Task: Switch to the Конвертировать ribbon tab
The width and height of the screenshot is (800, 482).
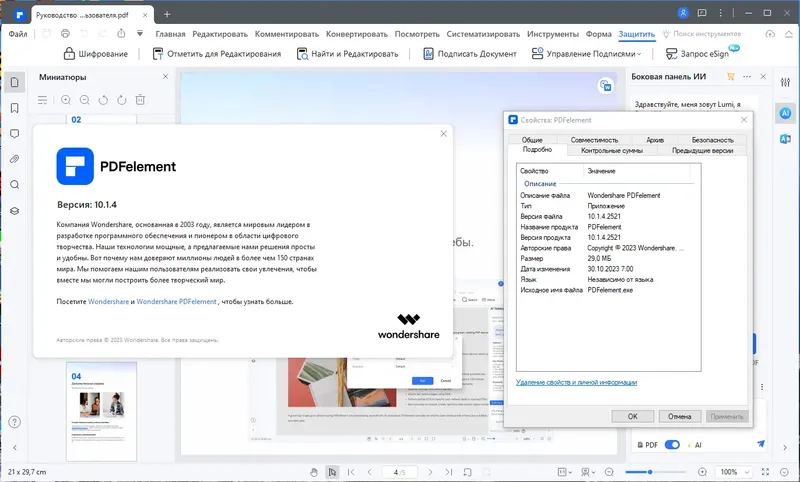Action: (x=357, y=34)
